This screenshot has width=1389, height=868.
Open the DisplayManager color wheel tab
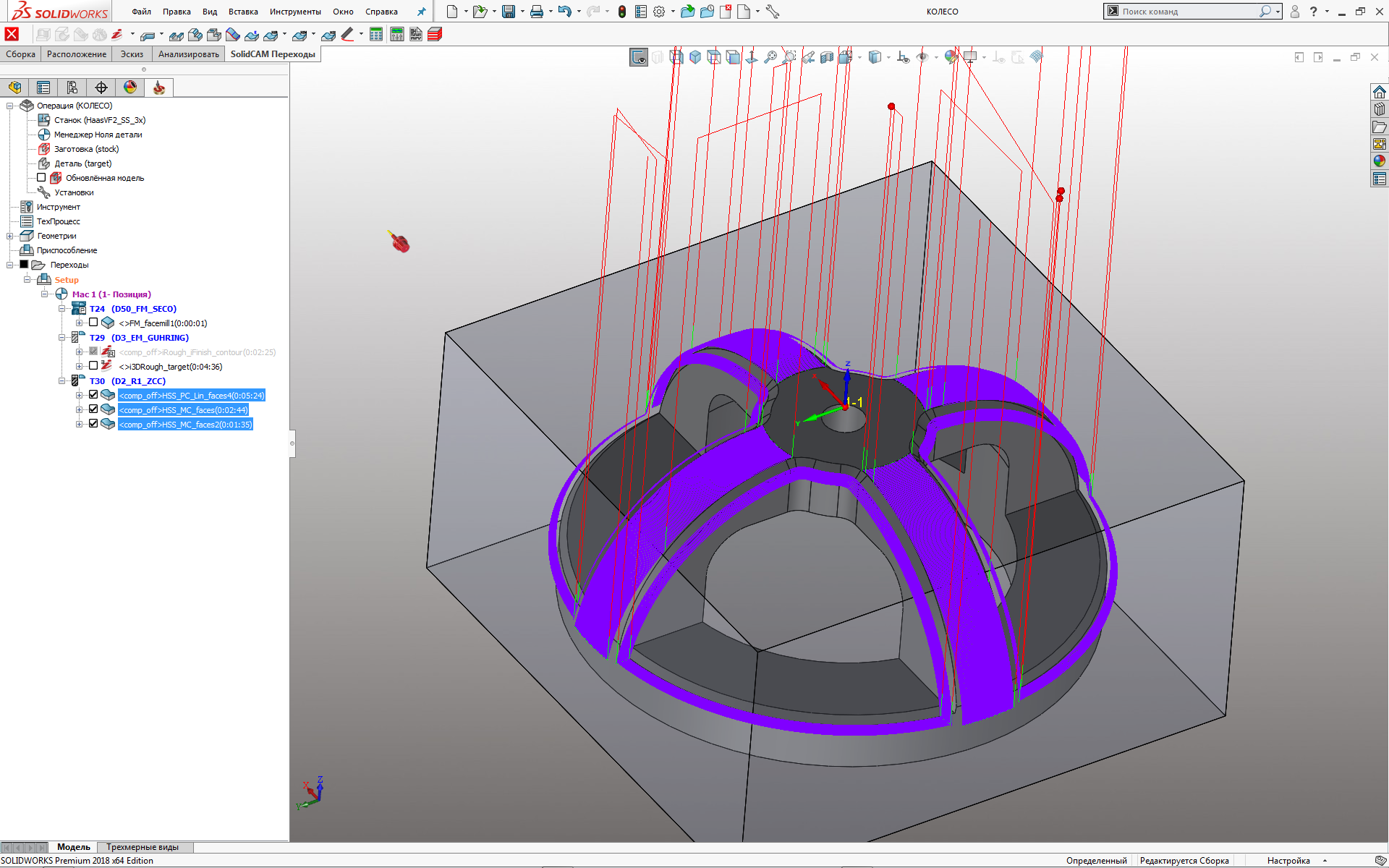[x=129, y=88]
